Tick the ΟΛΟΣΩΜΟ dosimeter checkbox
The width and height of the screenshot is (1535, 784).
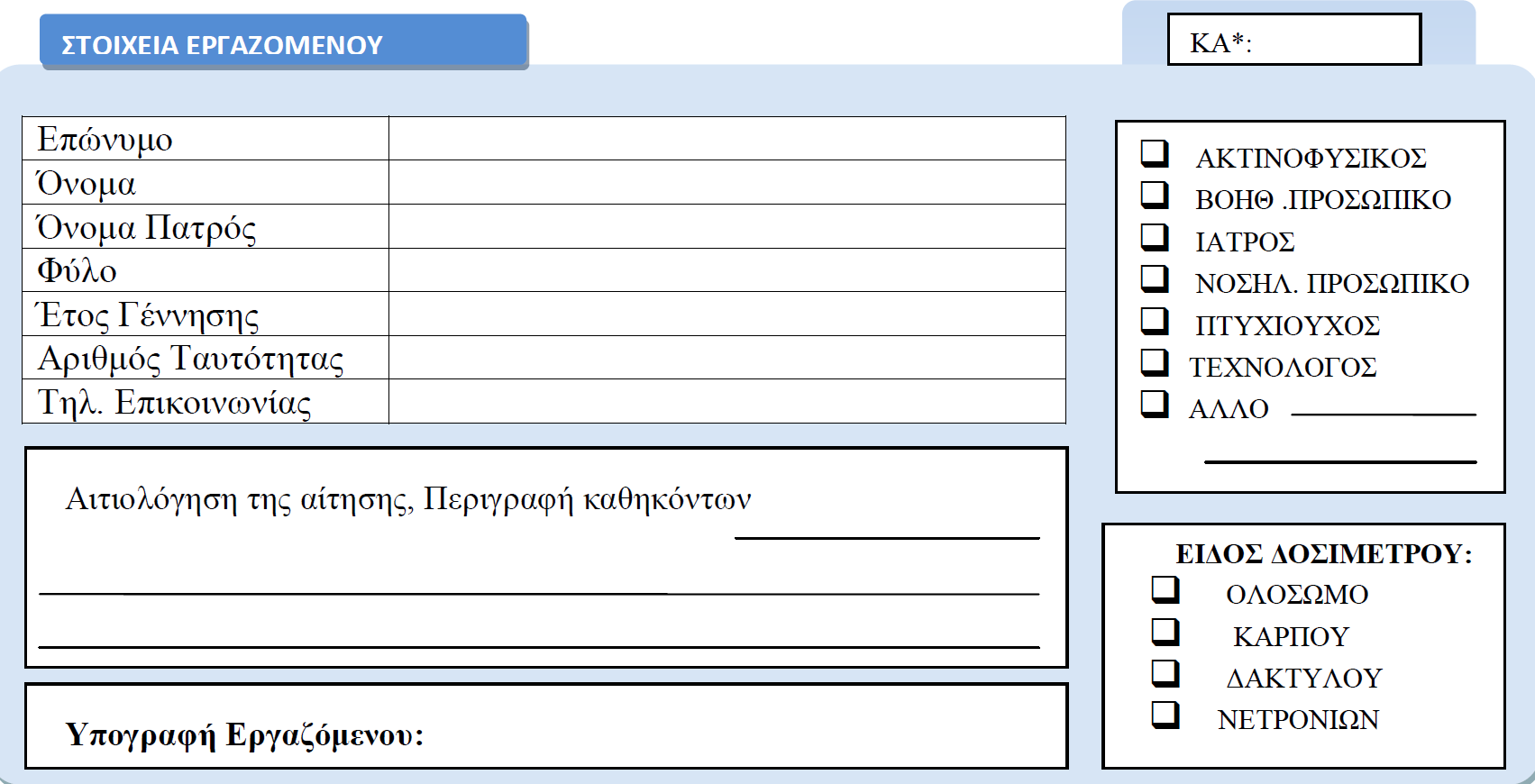pos(1165,590)
